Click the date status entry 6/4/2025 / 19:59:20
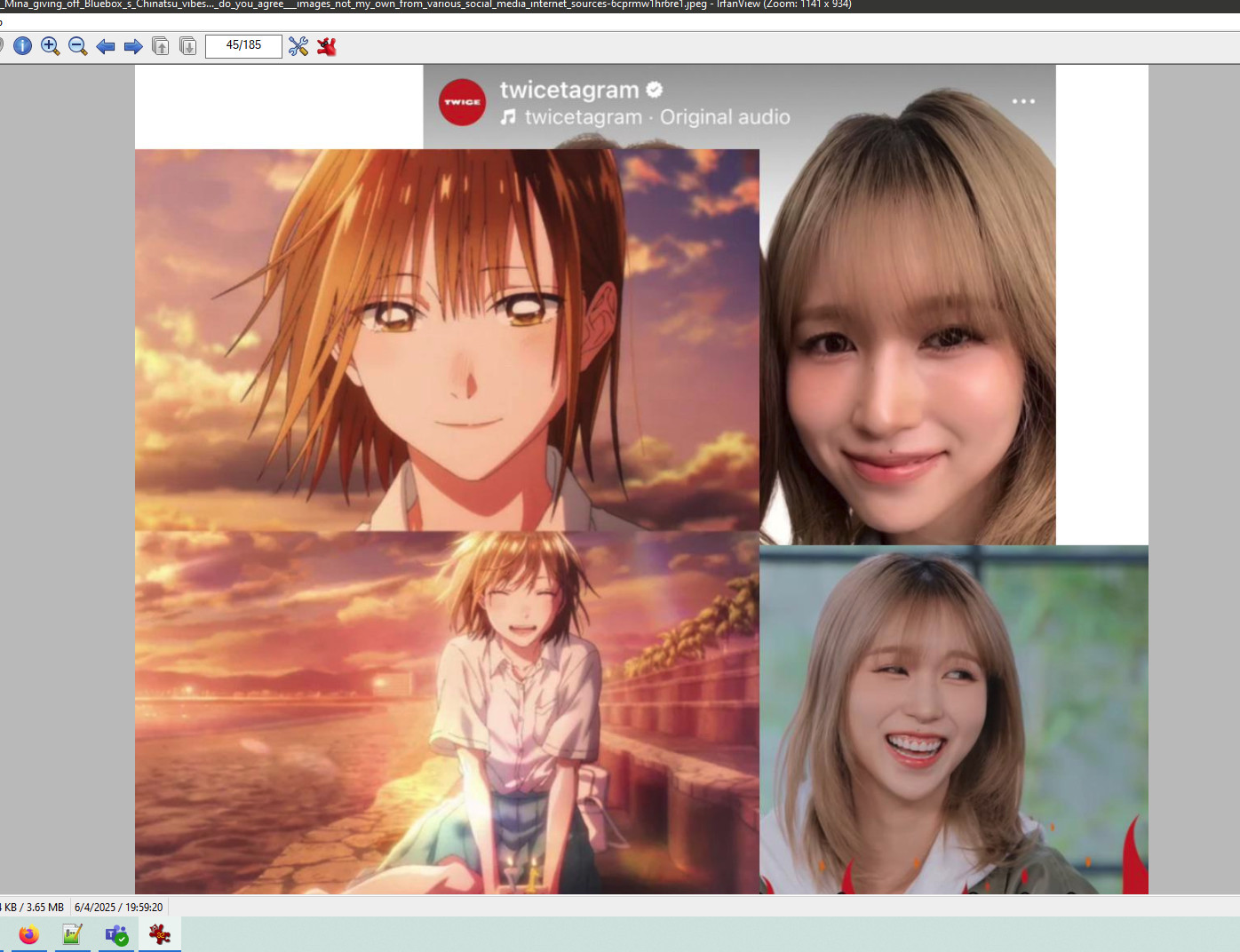The width and height of the screenshot is (1240, 952). [119, 907]
